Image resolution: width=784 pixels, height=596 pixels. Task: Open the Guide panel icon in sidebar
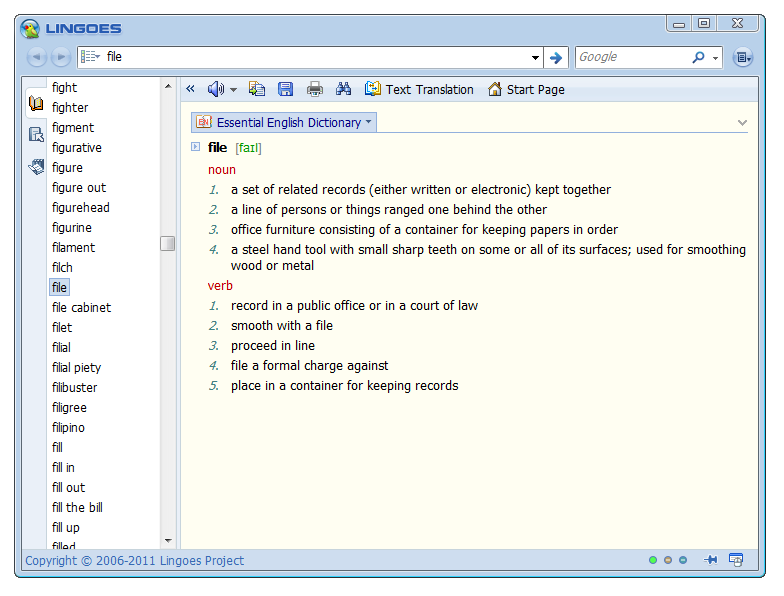point(36,134)
